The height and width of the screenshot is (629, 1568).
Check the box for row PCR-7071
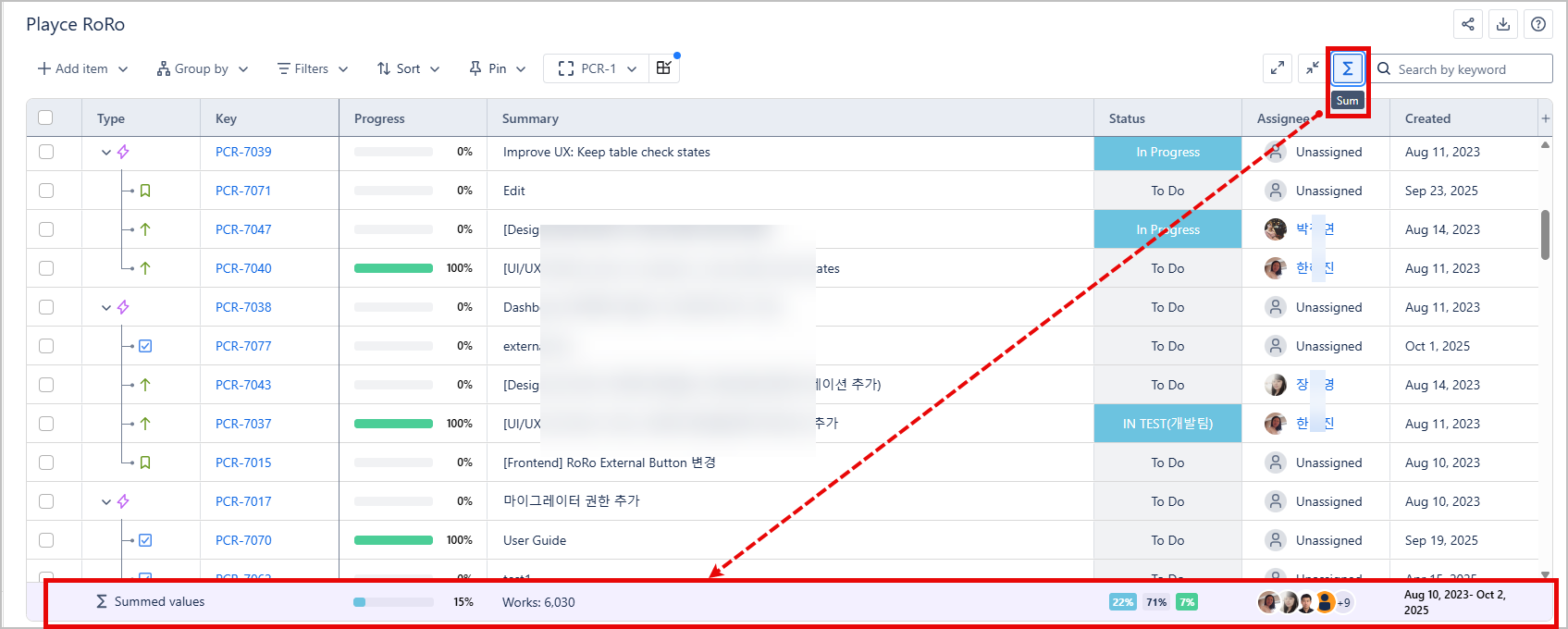(x=46, y=191)
